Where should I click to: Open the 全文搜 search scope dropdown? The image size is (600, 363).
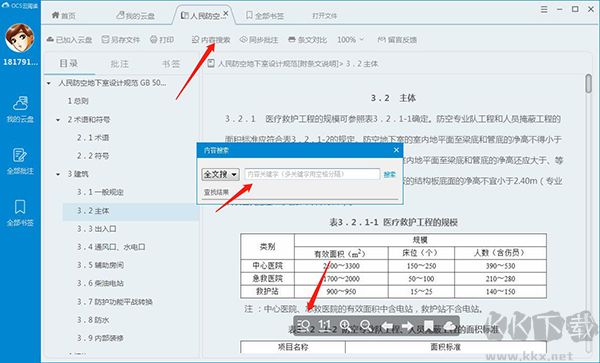click(221, 174)
